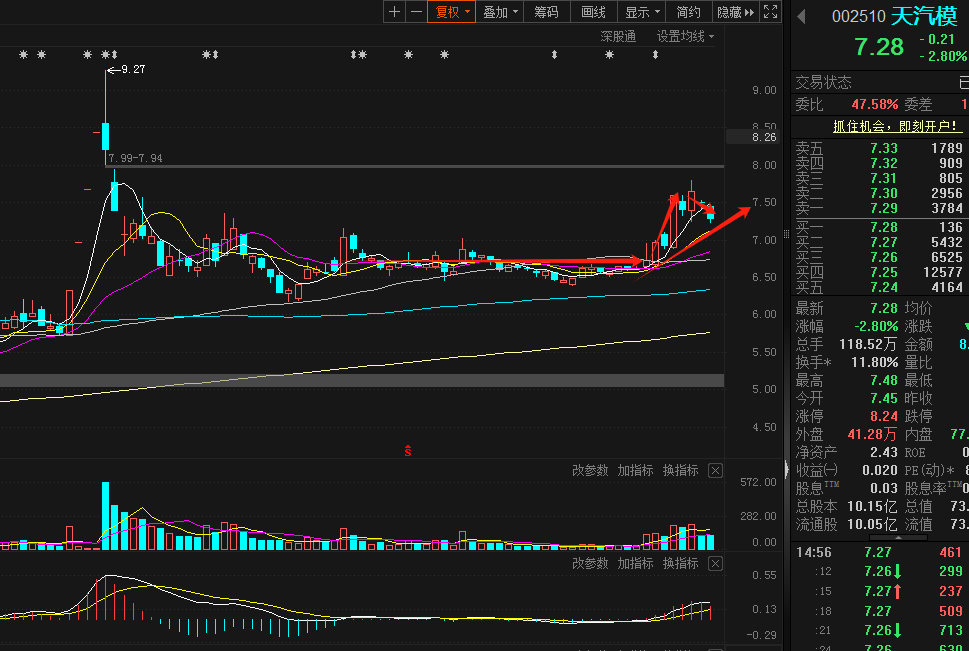Select the 卖五 7.33 order row
Viewport: 969px width, 651px height.
[880, 148]
